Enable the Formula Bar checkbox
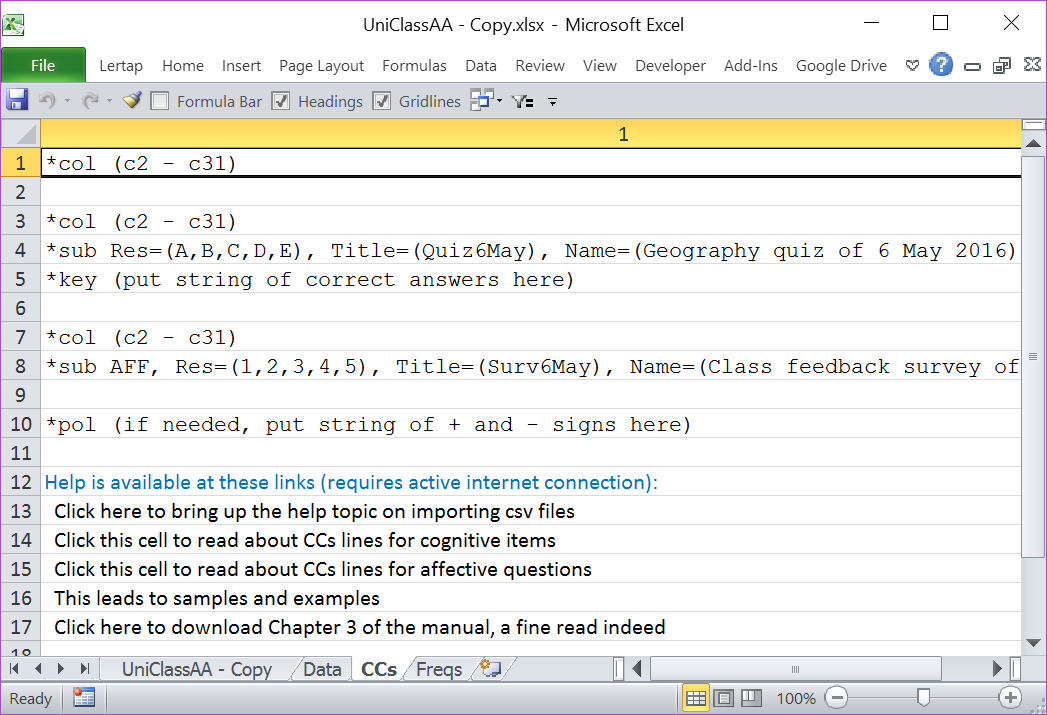The width and height of the screenshot is (1047, 715). pyautogui.click(x=160, y=101)
